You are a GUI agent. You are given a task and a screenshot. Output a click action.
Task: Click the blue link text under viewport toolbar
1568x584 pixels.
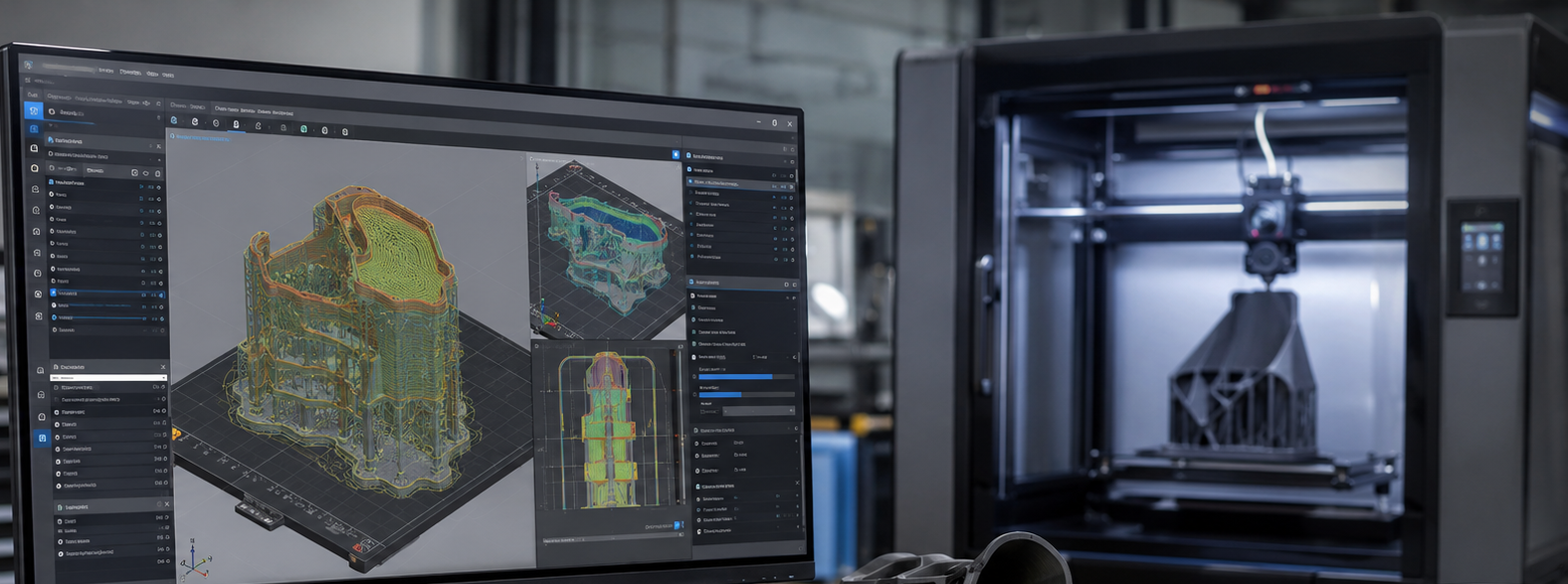(203, 138)
